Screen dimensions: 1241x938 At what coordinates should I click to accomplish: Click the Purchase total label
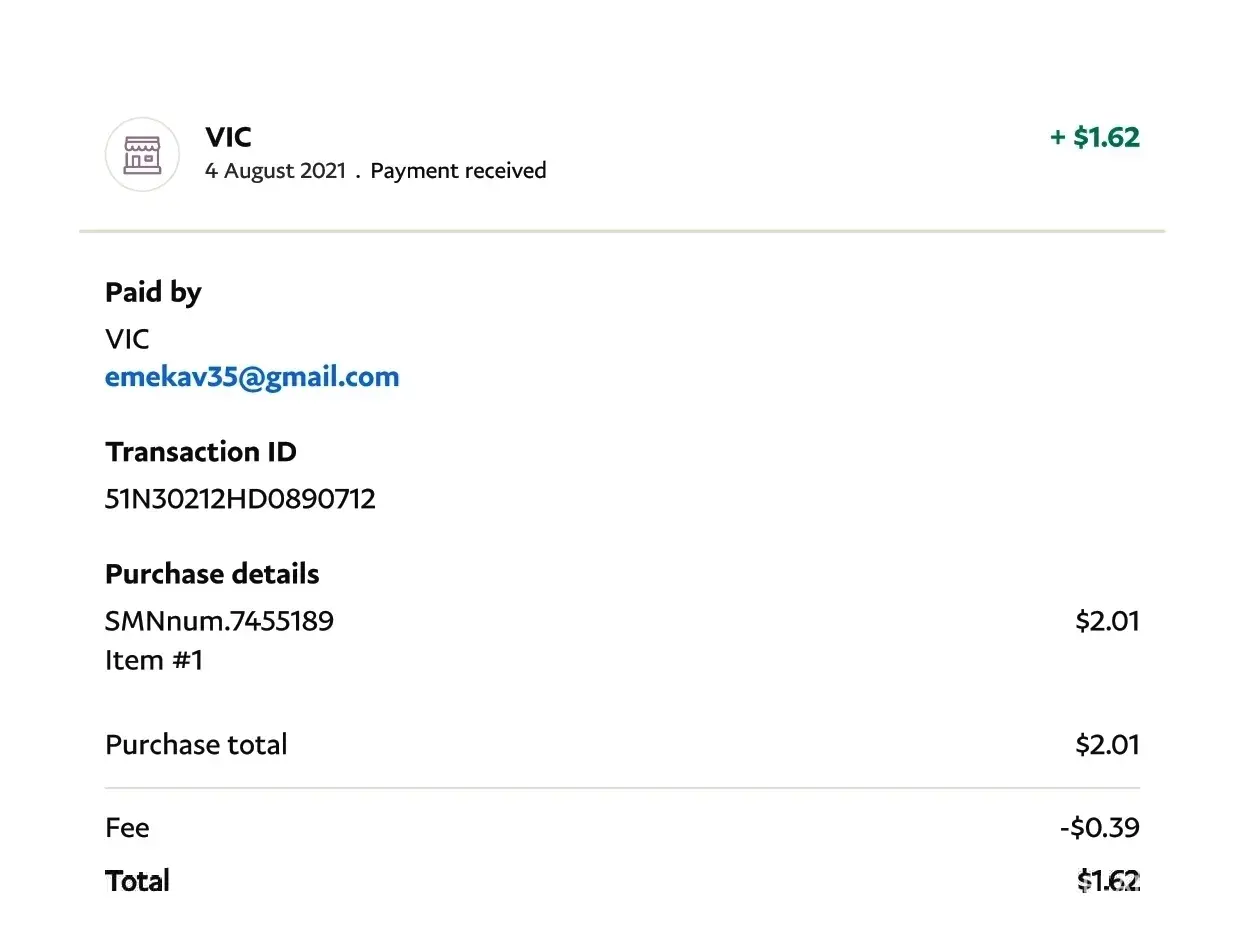pyautogui.click(x=196, y=745)
